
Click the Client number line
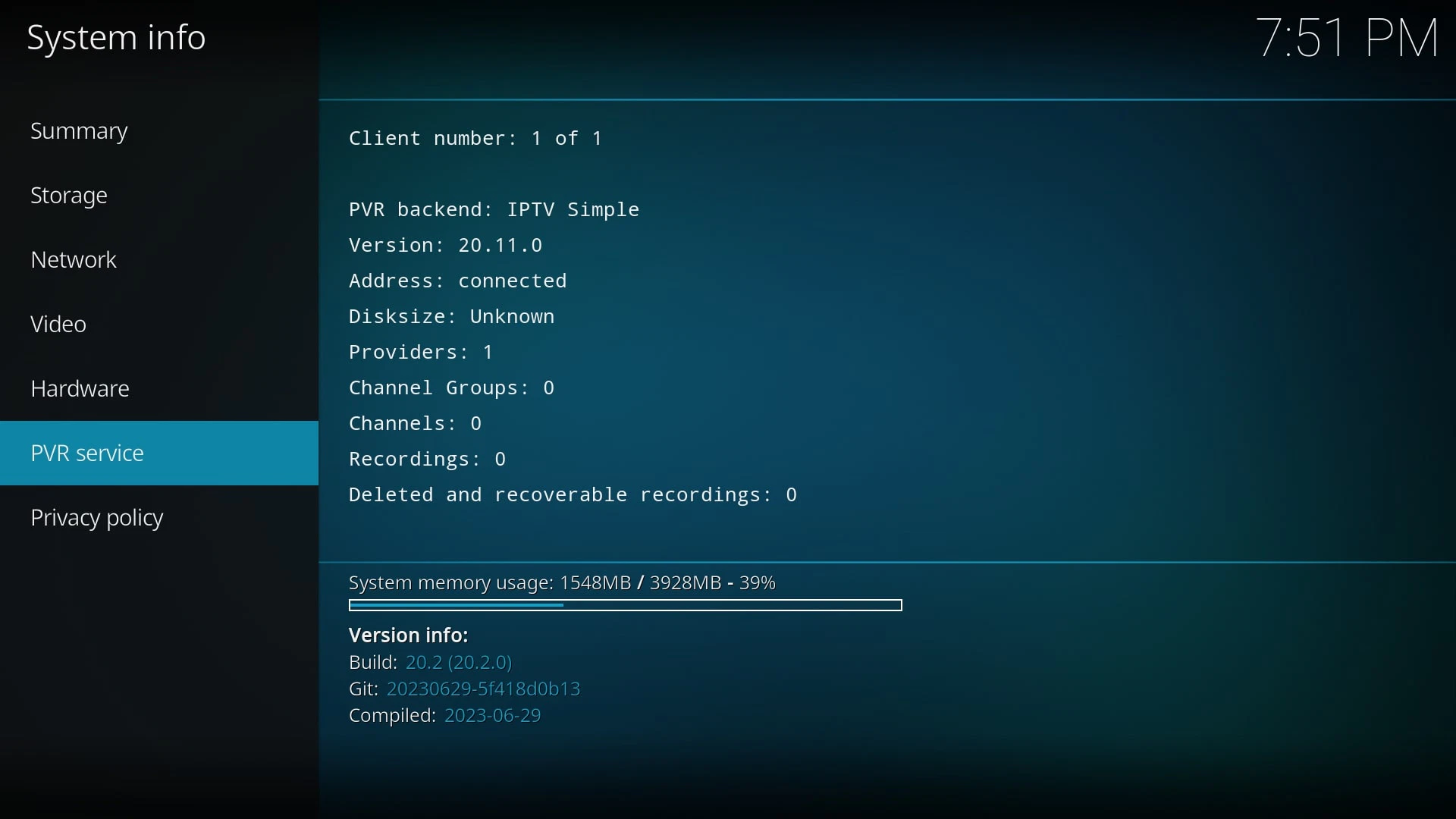click(x=476, y=138)
